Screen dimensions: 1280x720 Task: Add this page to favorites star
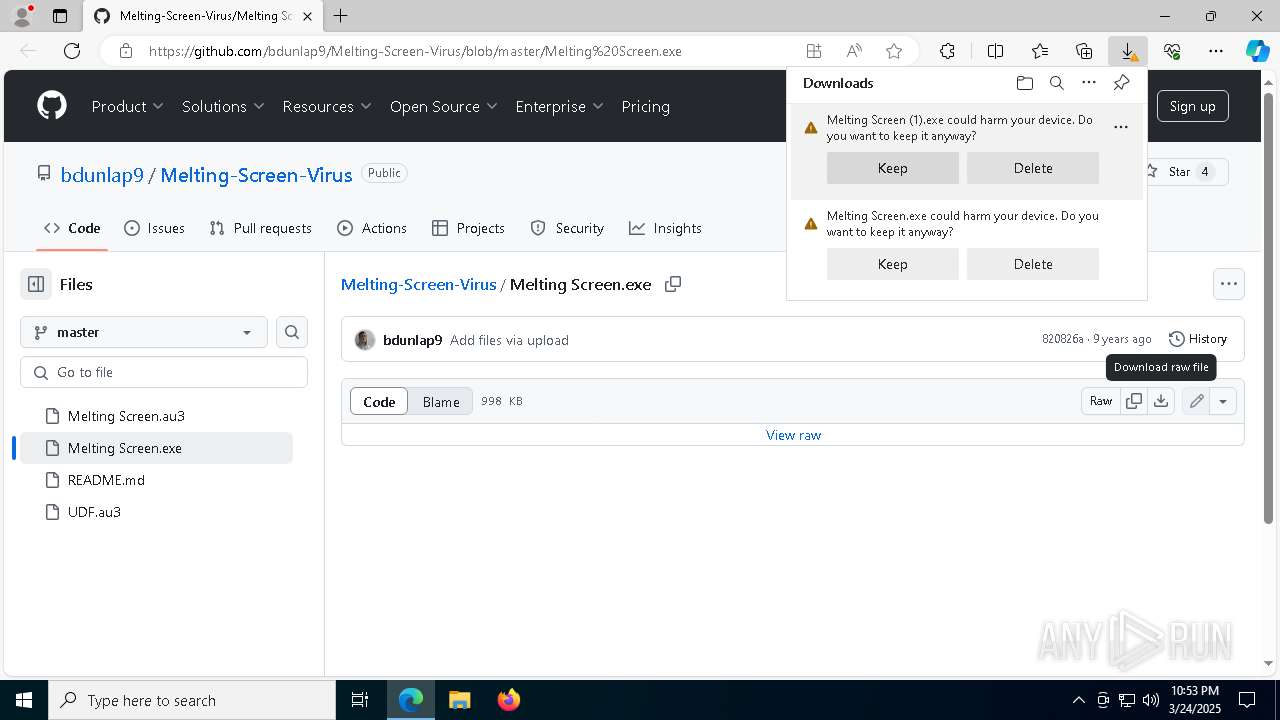pos(894,51)
